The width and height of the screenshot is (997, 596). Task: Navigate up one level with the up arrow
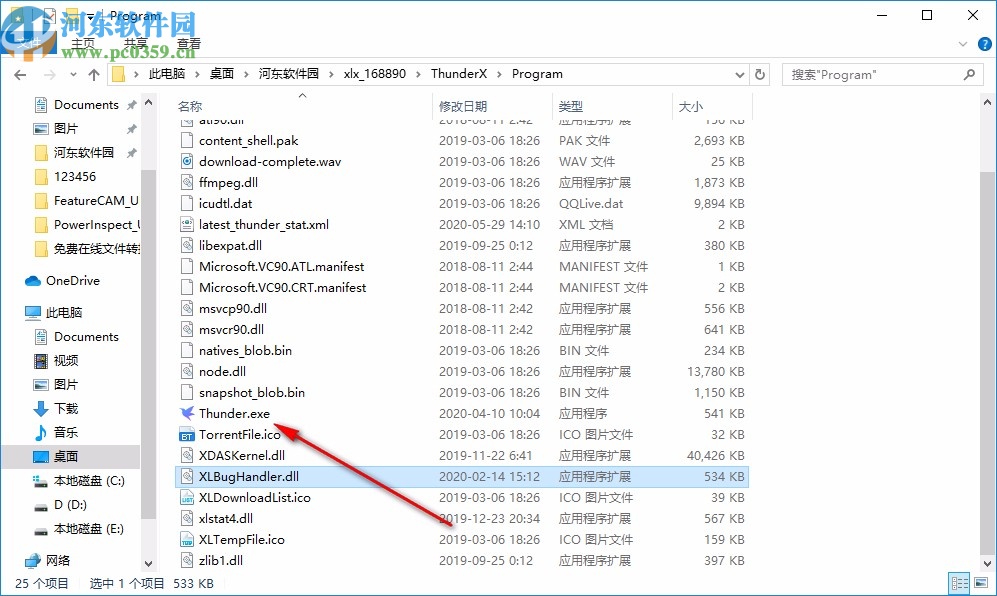(x=93, y=73)
